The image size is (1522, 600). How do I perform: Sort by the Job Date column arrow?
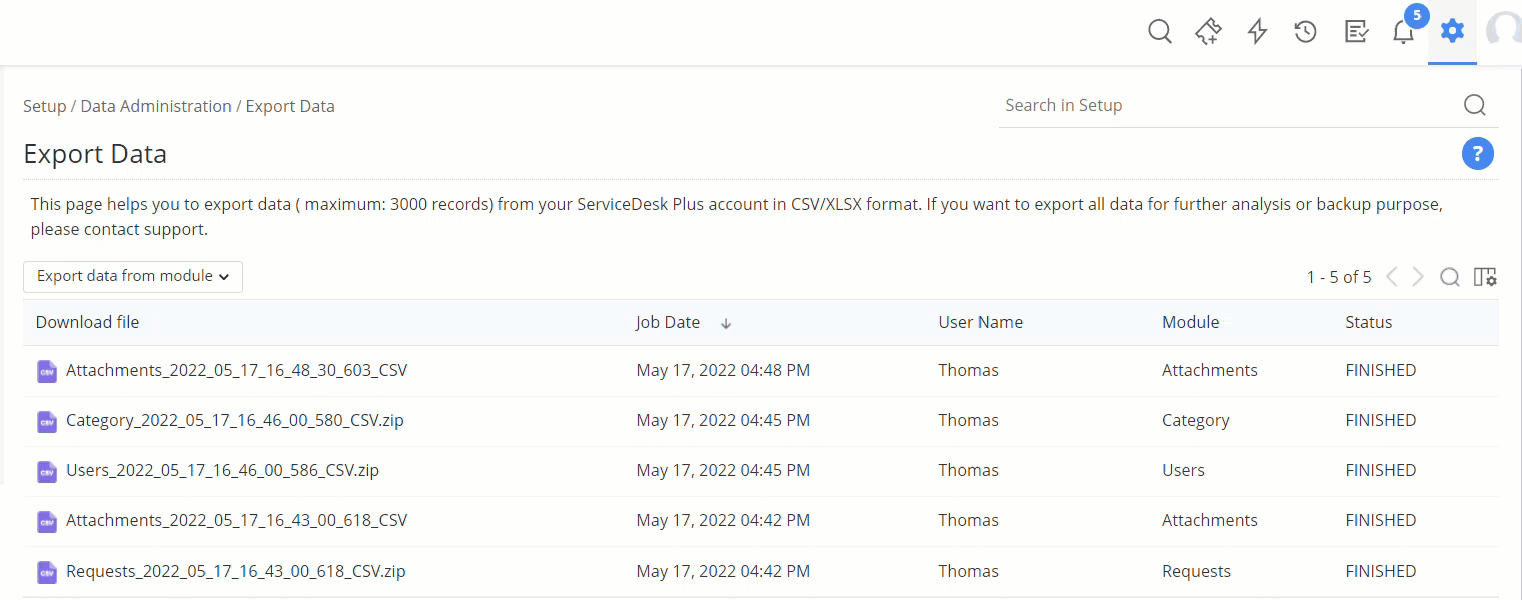[727, 323]
